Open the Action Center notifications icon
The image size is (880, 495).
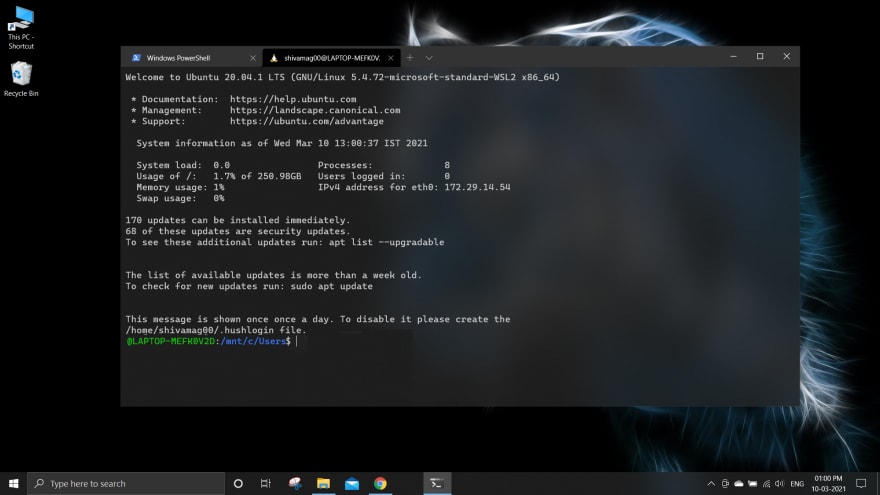(861, 483)
